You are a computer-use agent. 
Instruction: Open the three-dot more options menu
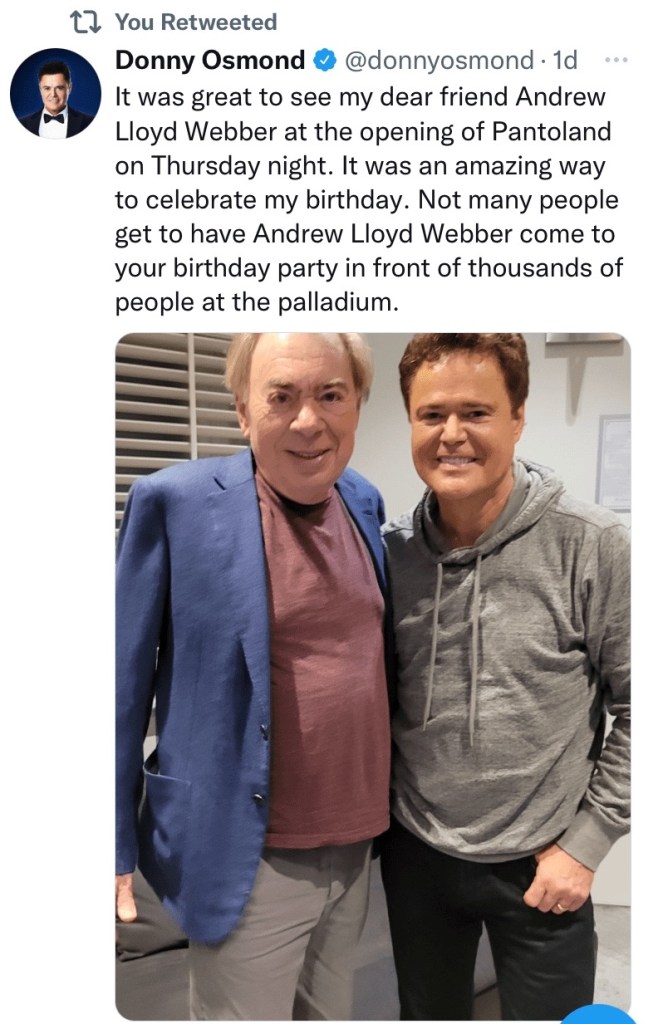click(x=617, y=60)
